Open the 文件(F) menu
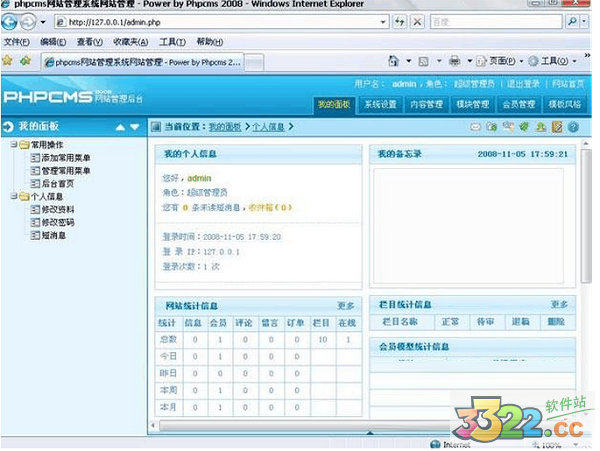The height and width of the screenshot is (451, 600). click(16, 42)
